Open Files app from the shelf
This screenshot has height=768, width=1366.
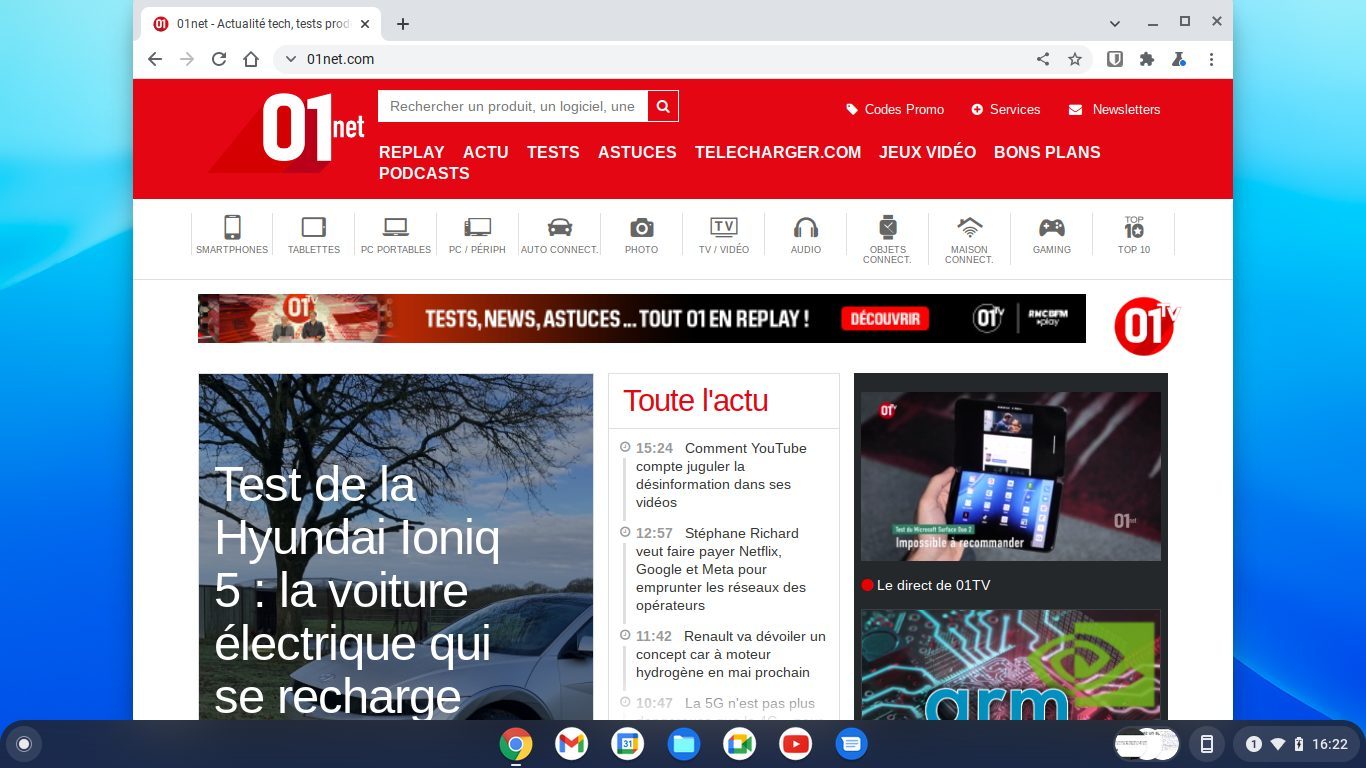click(x=683, y=744)
